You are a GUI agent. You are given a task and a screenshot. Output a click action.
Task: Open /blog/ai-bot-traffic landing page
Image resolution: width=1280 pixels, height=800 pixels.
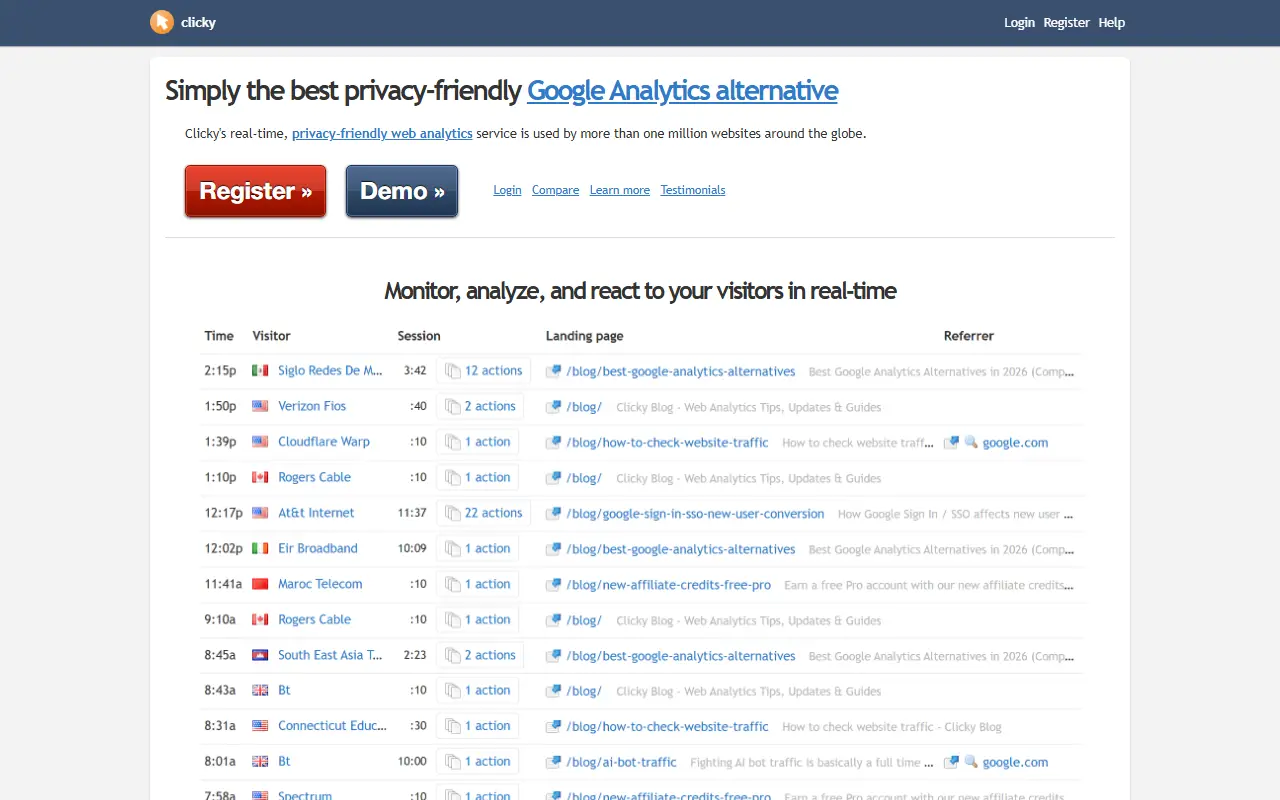click(621, 762)
